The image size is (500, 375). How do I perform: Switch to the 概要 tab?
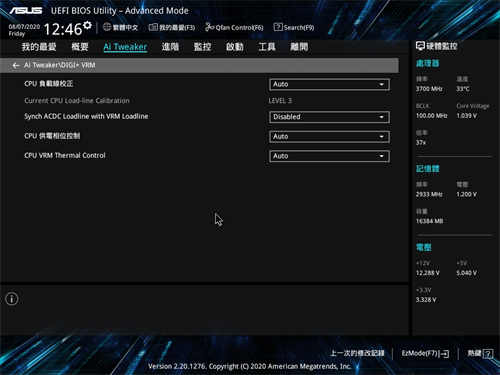(x=80, y=47)
